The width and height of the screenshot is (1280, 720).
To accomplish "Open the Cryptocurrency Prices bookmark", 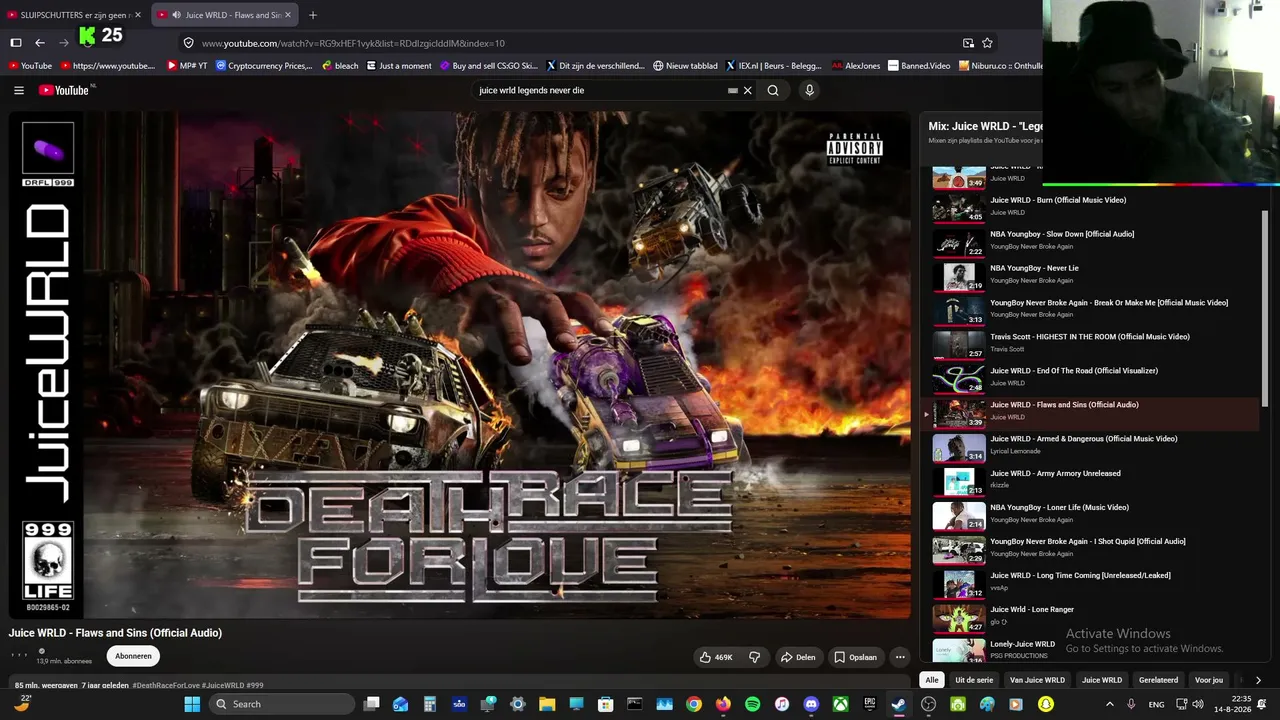I will [x=264, y=66].
